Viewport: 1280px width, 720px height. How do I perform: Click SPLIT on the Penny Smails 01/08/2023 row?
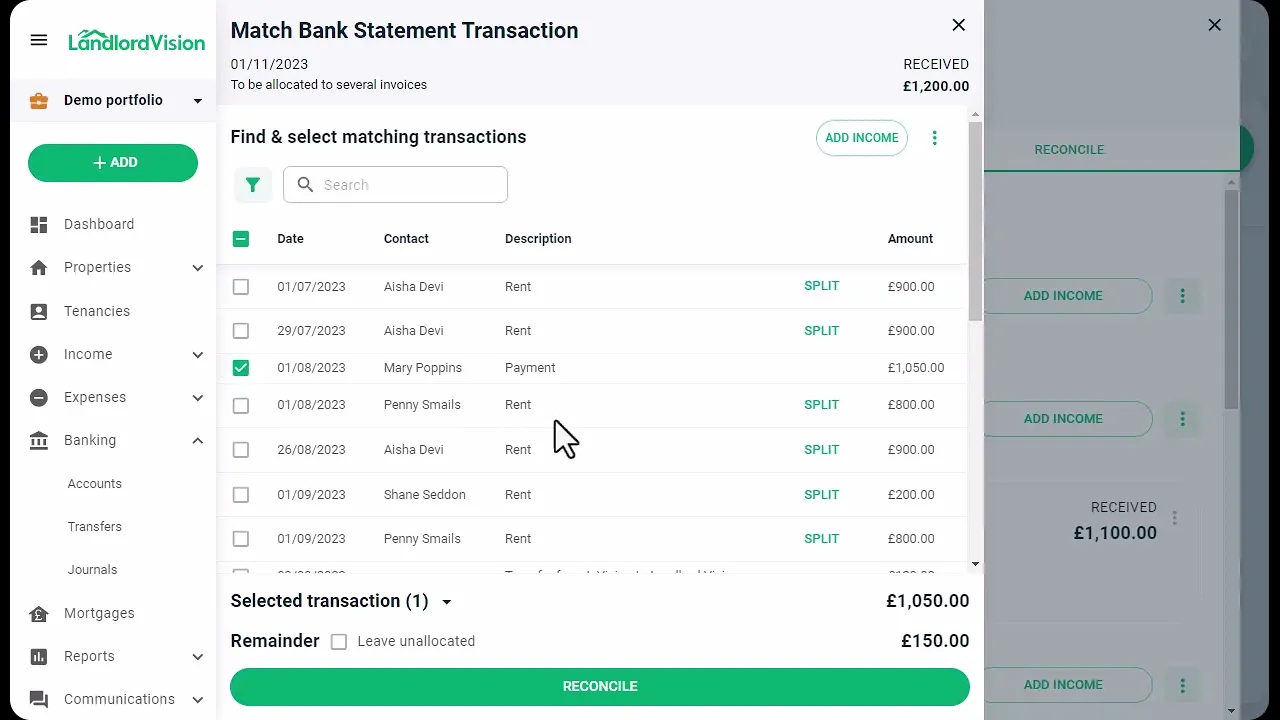click(822, 405)
